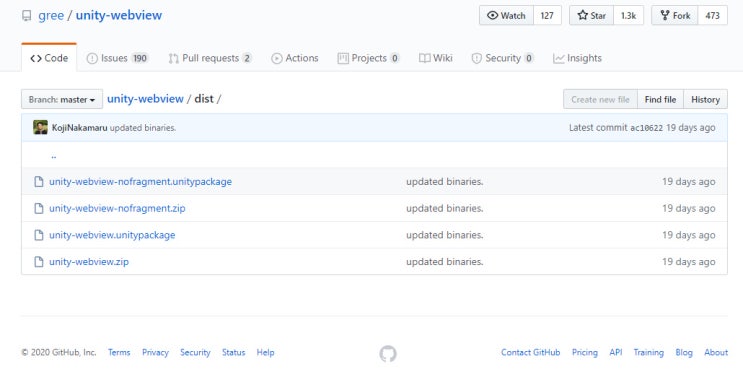Click the GitHub Octocat logo in footer
The height and width of the screenshot is (377, 743).
coord(388,354)
